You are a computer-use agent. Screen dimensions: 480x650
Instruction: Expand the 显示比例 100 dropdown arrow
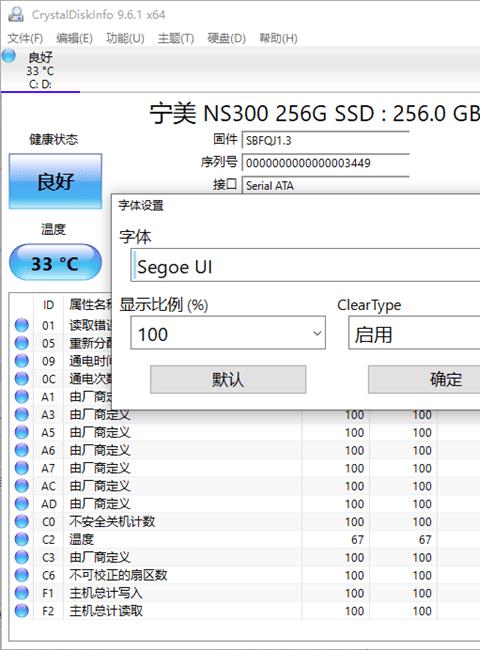pos(317,333)
